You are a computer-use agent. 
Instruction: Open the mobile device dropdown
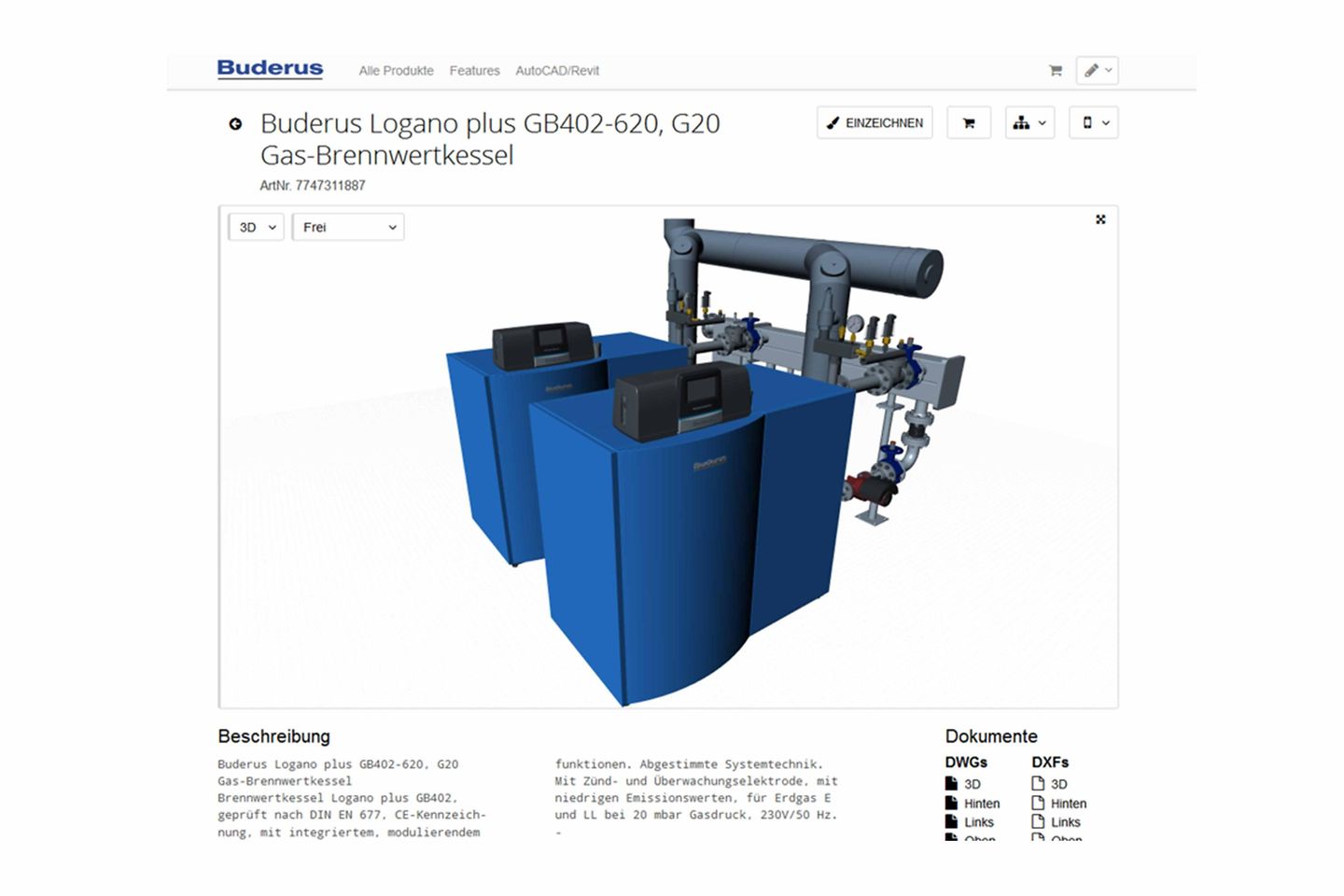pyautogui.click(x=1094, y=122)
